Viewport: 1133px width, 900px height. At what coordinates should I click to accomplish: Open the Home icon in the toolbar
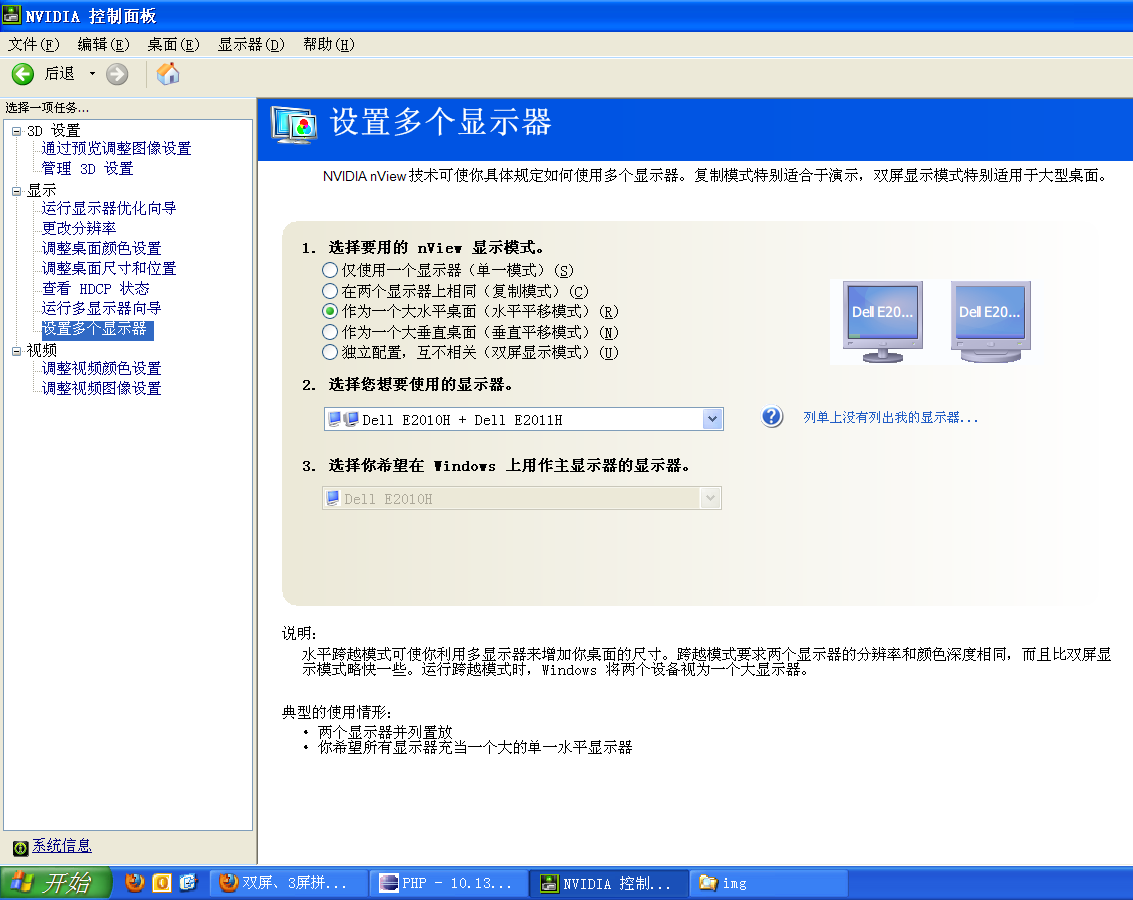[x=168, y=74]
